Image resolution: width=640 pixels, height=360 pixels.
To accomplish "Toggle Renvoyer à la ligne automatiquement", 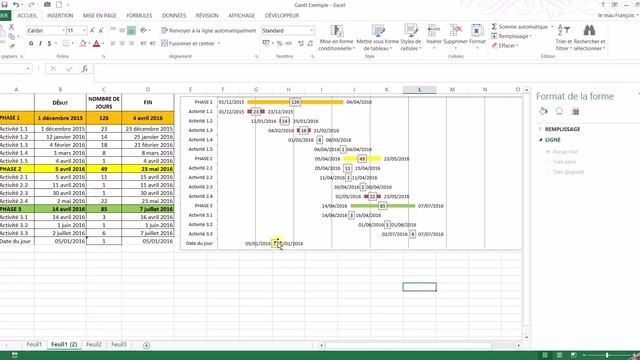I will pyautogui.click(x=209, y=31).
